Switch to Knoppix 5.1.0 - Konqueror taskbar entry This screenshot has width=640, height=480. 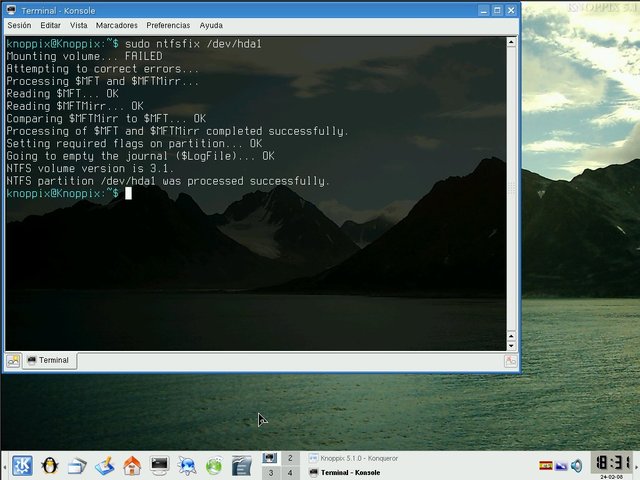point(353,458)
